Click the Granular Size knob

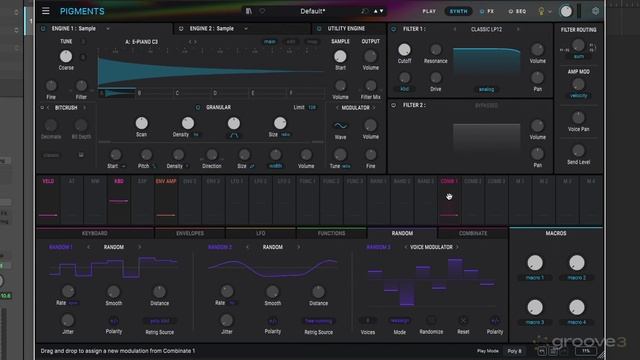pos(280,123)
